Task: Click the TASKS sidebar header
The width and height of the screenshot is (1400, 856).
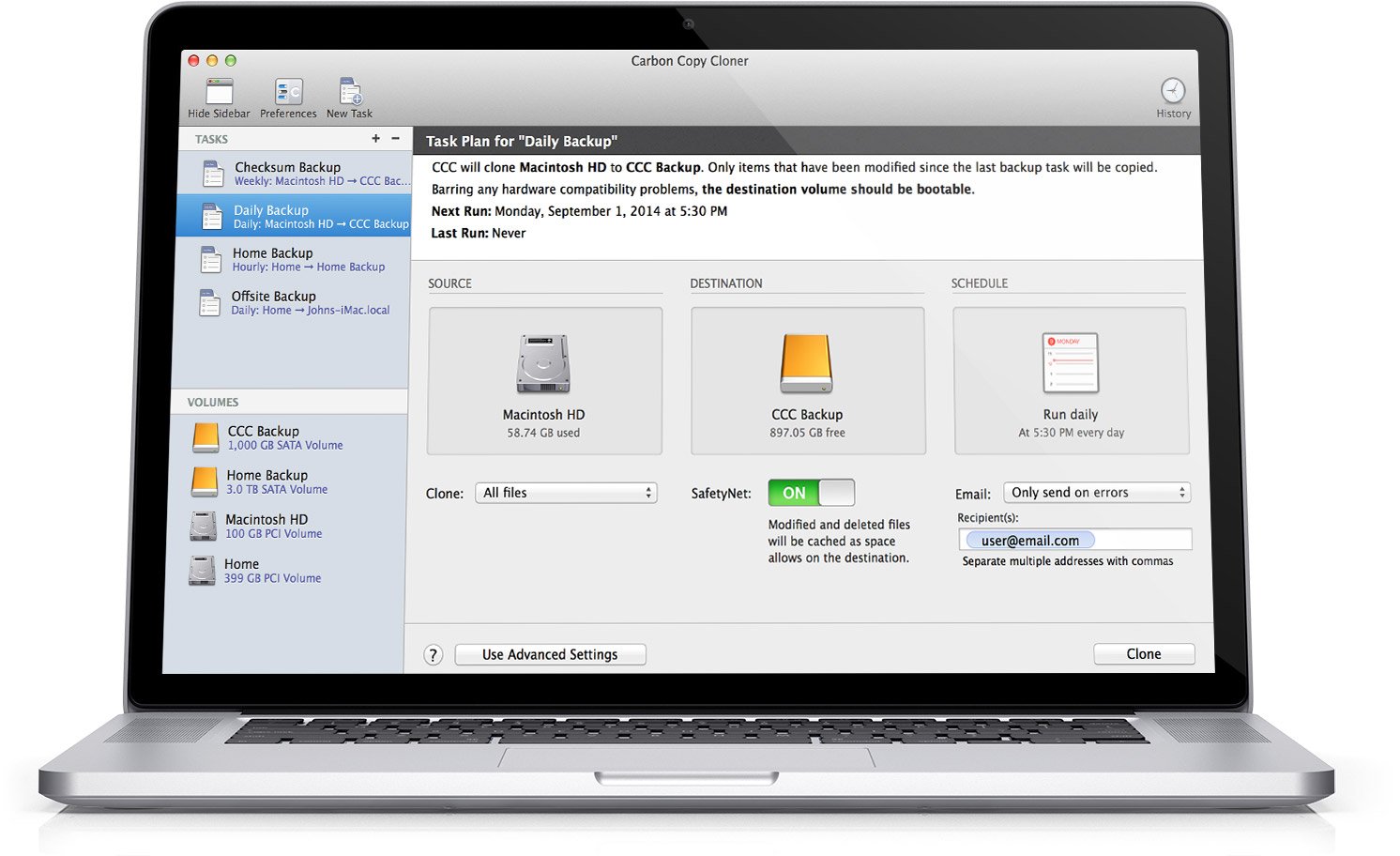Action: tap(211, 139)
